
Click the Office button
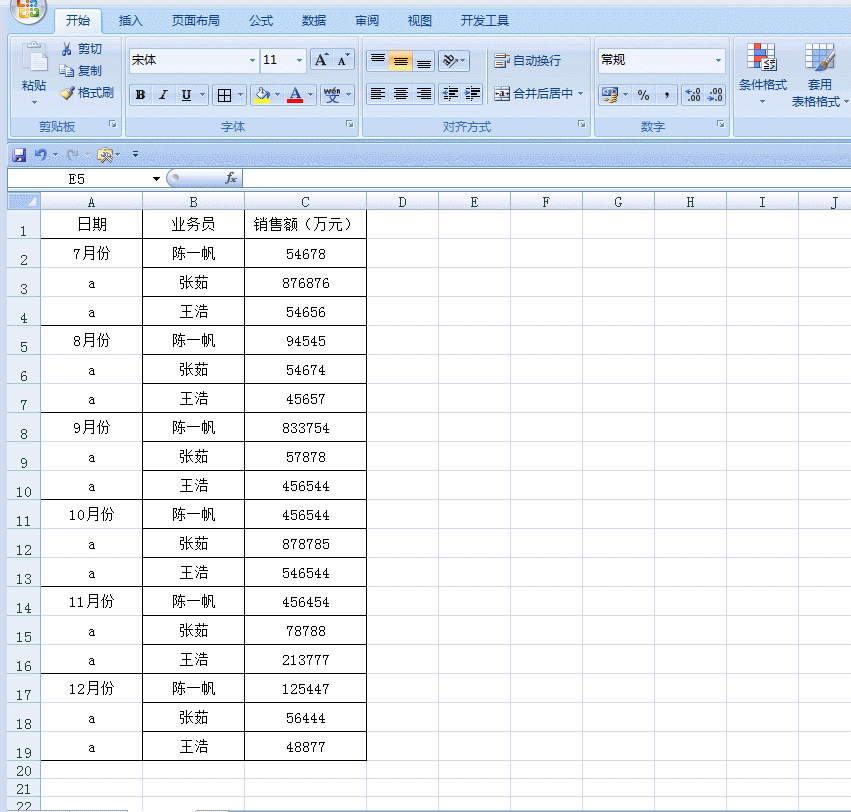point(28,9)
